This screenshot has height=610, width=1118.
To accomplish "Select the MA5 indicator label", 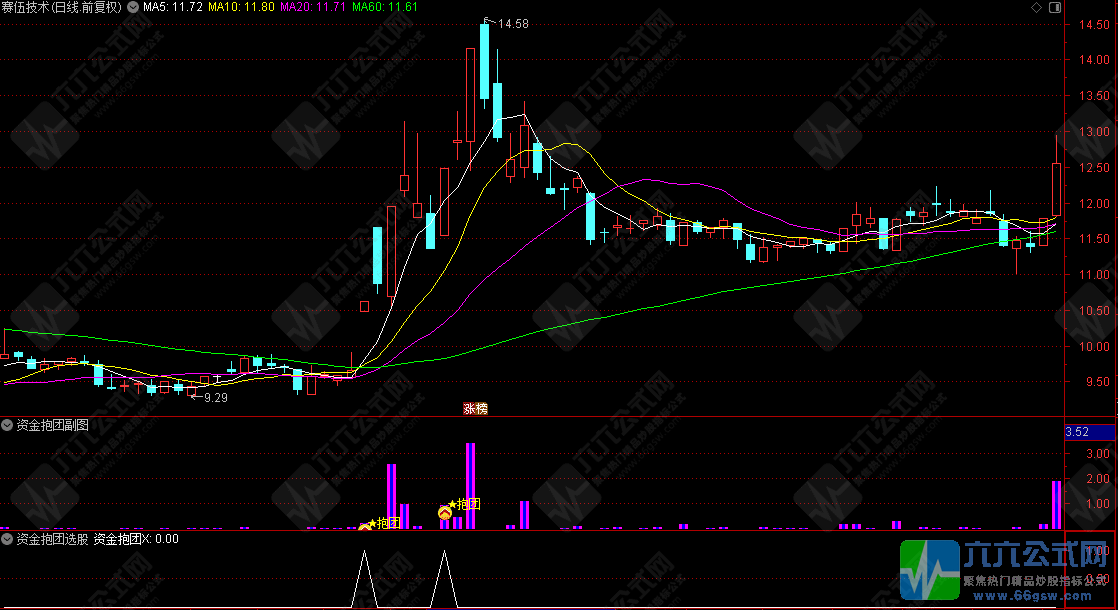I will [x=173, y=7].
